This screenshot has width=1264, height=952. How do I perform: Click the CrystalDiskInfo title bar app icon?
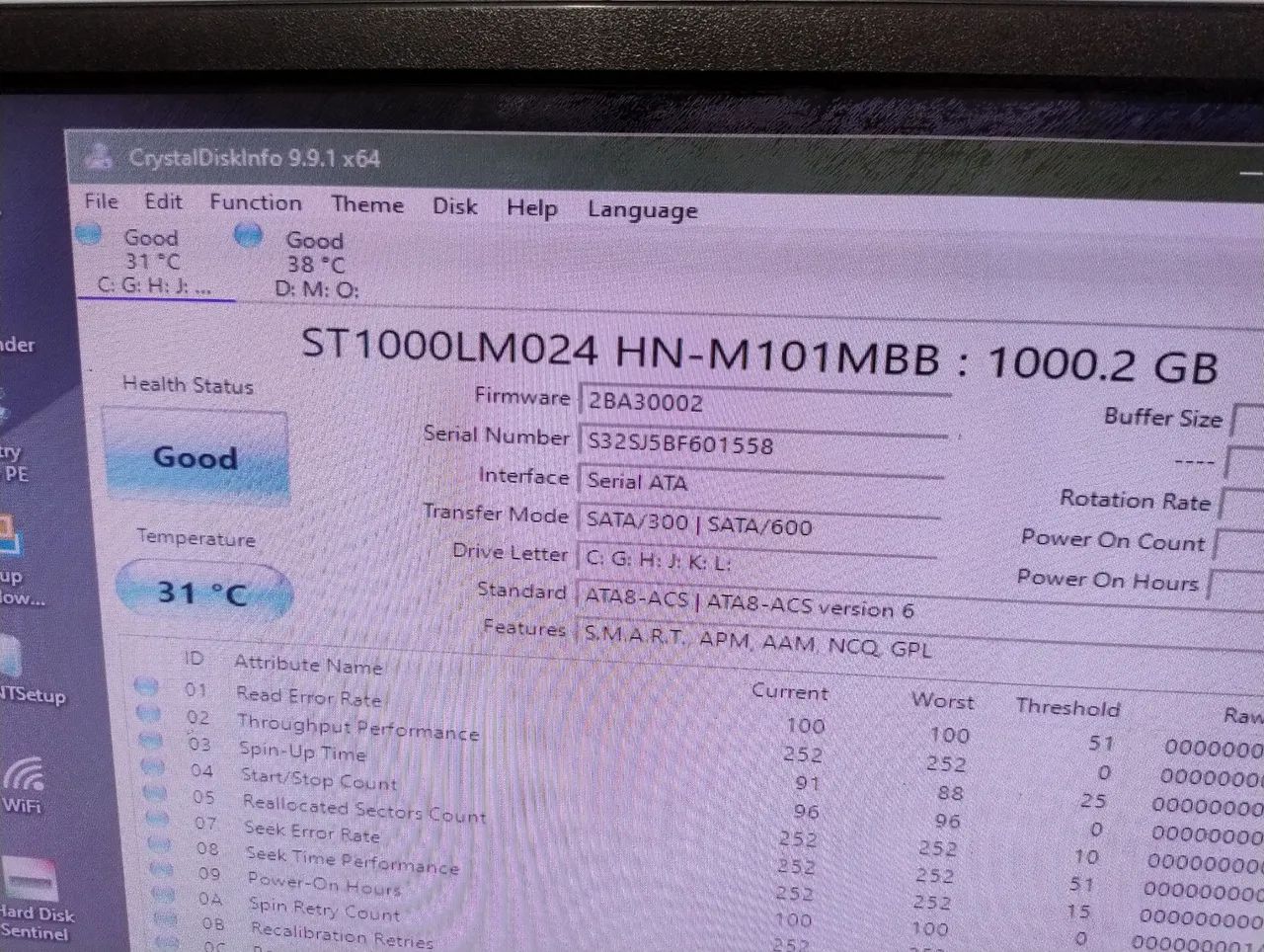pyautogui.click(x=98, y=155)
